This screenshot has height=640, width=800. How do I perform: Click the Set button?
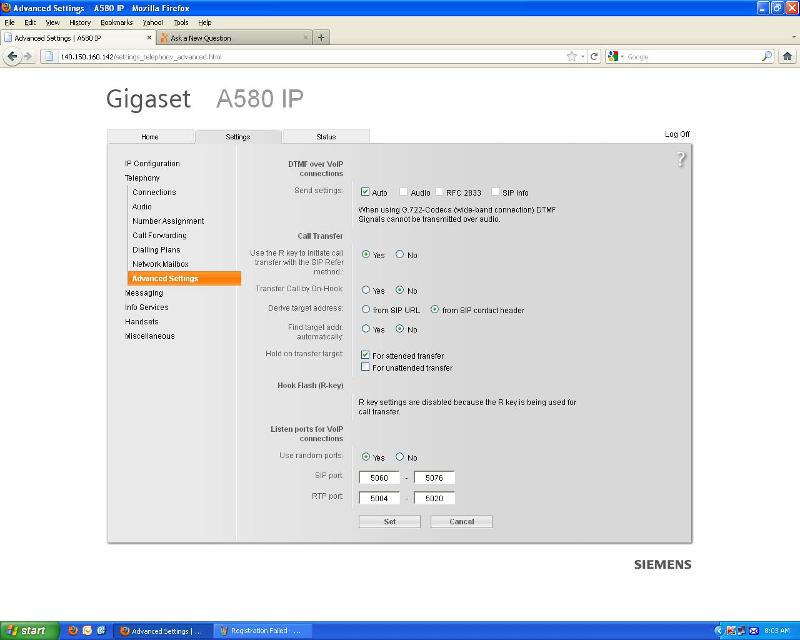[x=390, y=521]
